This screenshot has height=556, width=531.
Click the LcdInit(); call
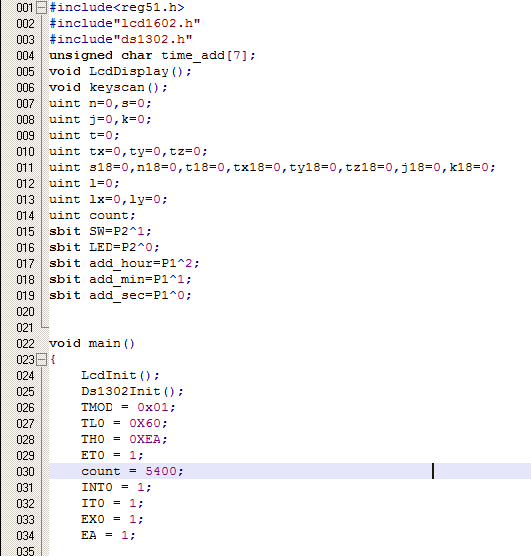(x=120, y=376)
